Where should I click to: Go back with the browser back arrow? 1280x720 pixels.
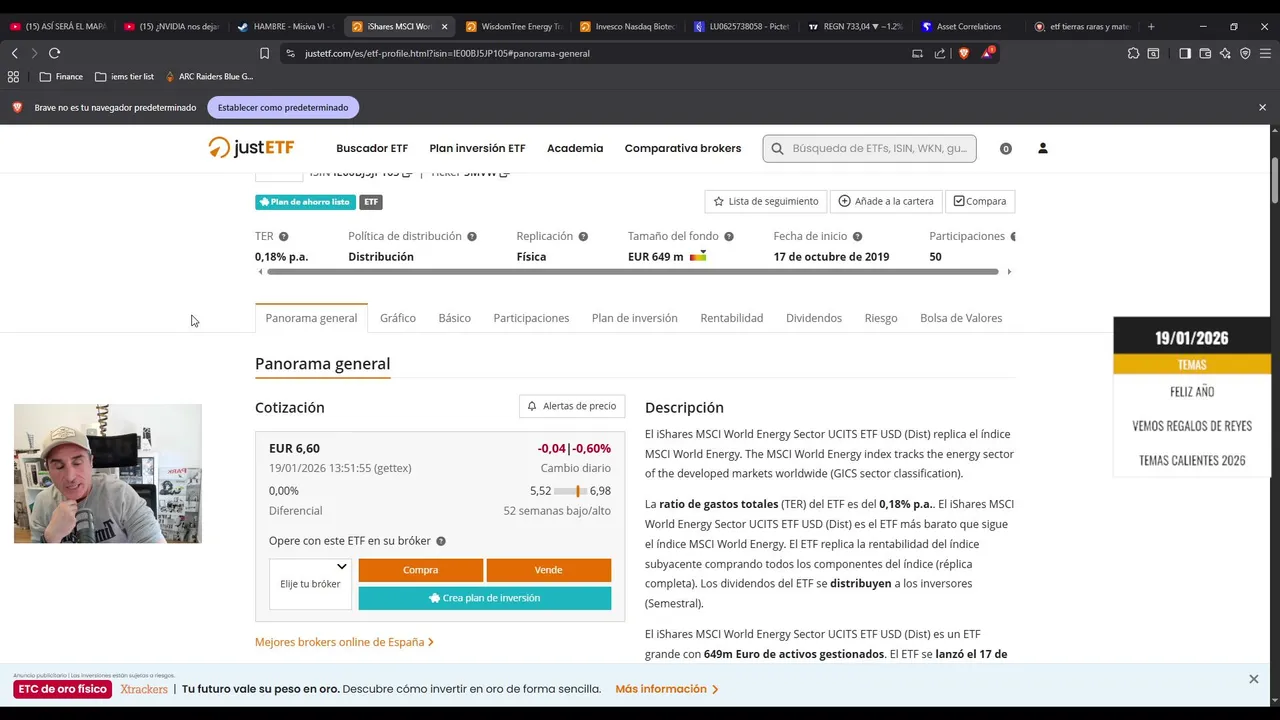click(14, 53)
